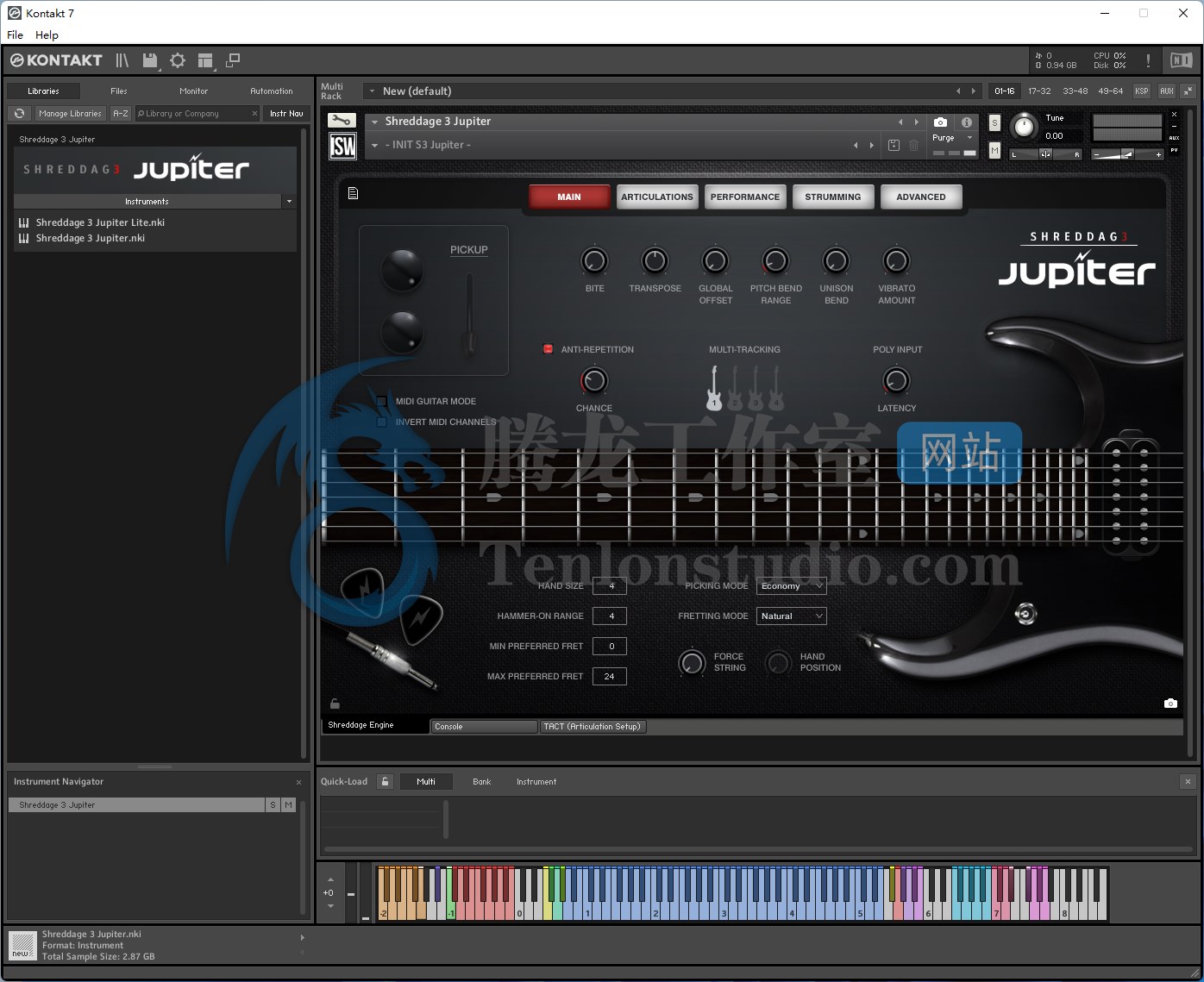
Task: Open INIT S3 Jupiter snapshot dropdown
Action: [375, 145]
